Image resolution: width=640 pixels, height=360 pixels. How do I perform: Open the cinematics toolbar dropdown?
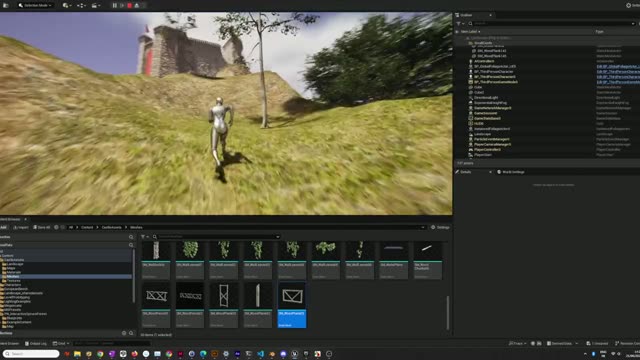coord(96,5)
